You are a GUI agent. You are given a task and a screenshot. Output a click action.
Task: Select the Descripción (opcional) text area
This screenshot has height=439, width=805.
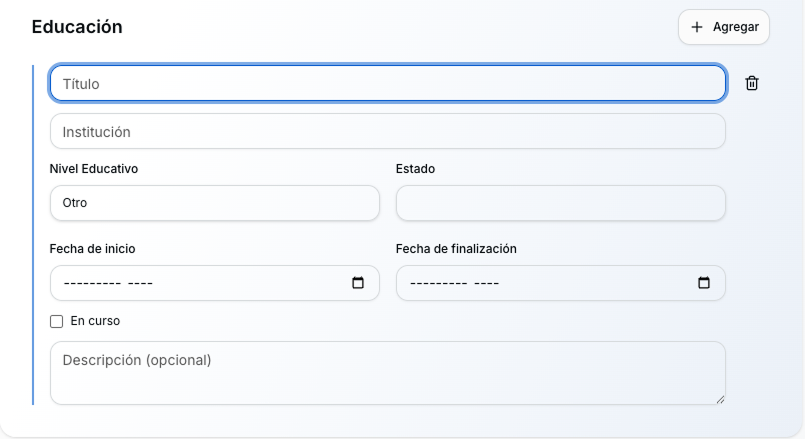click(x=387, y=373)
